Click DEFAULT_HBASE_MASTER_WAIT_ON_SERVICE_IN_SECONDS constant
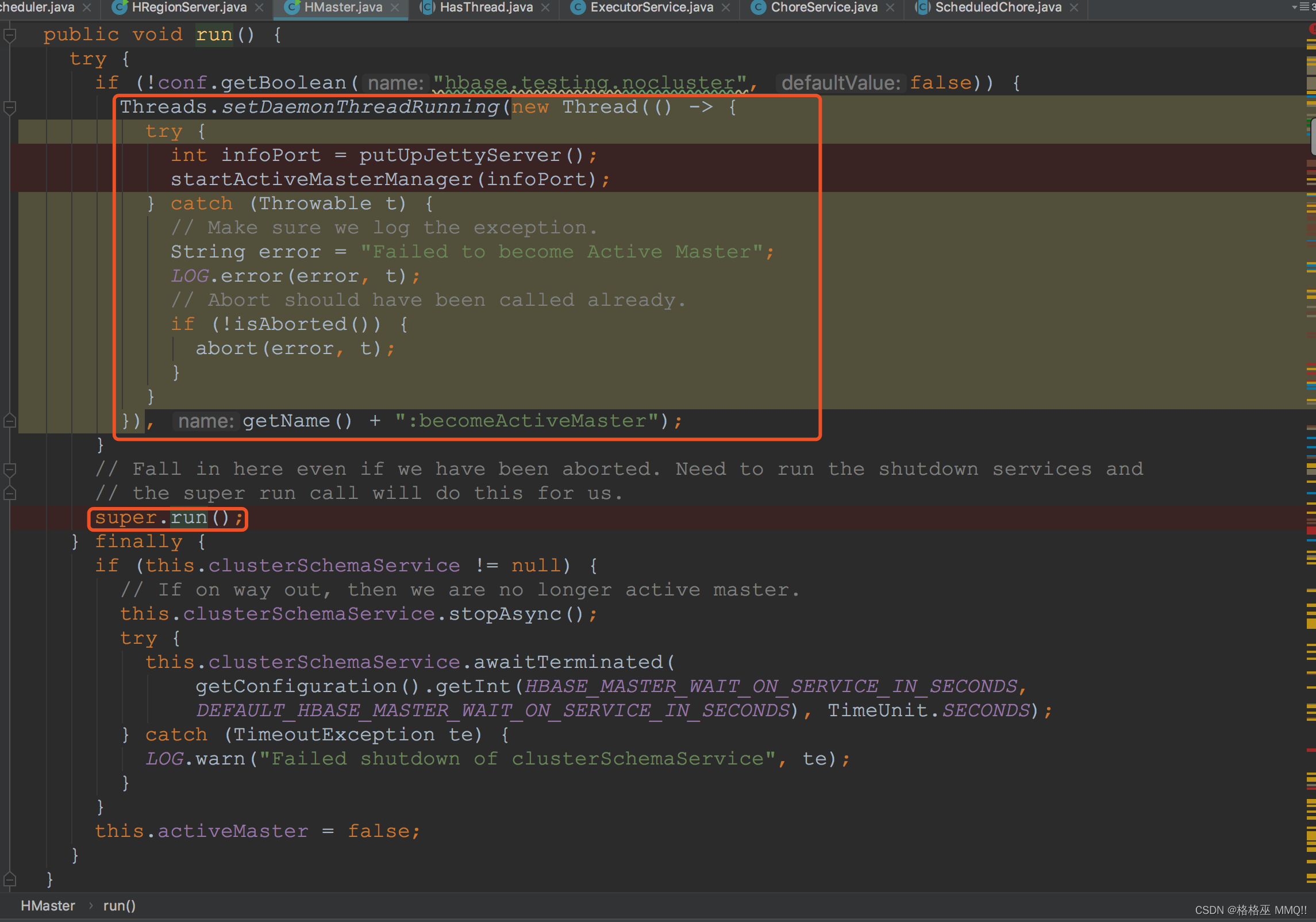The width and height of the screenshot is (1316, 922). (493, 711)
